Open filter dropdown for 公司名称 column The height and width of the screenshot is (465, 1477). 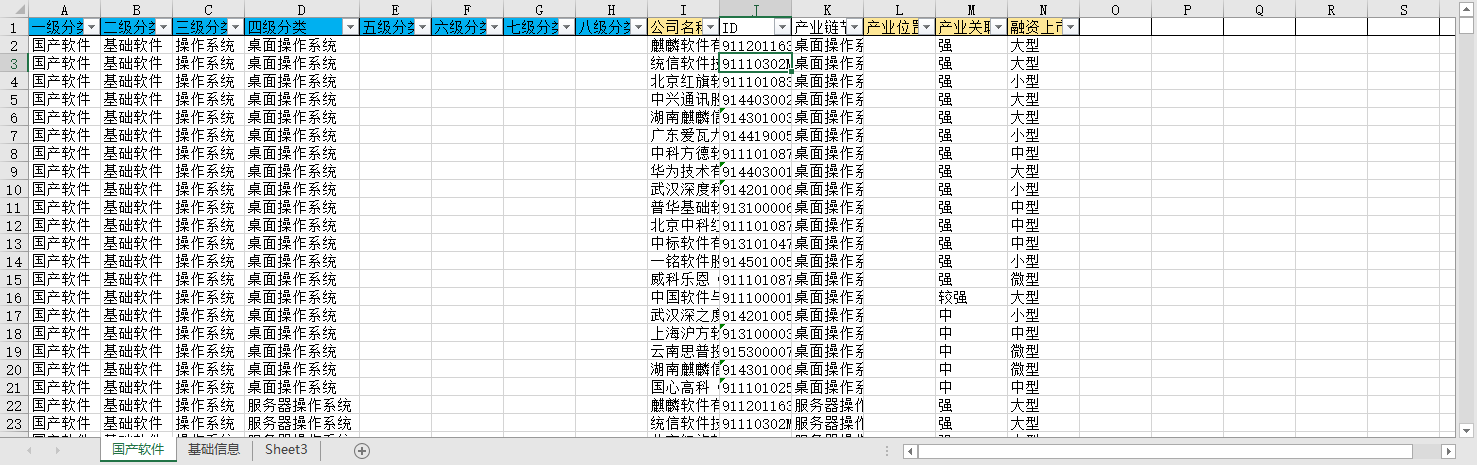tap(711, 27)
